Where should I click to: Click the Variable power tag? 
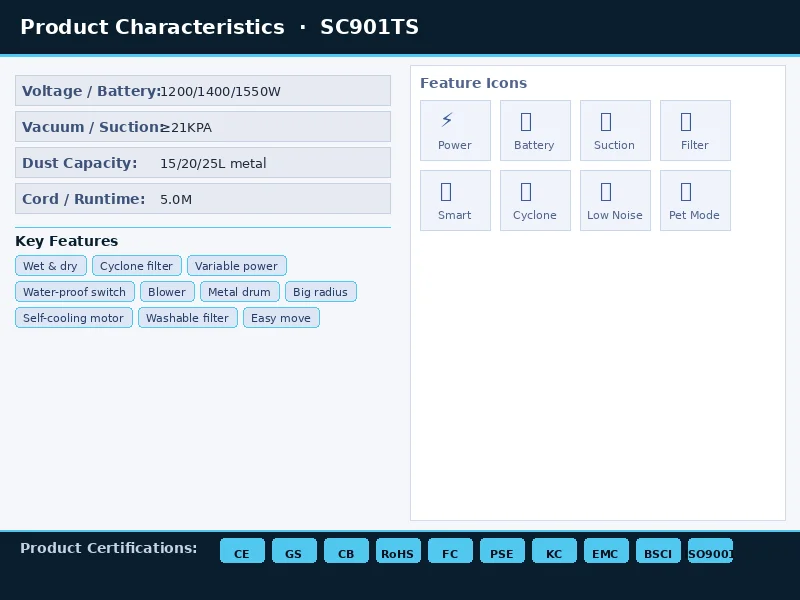(237, 266)
